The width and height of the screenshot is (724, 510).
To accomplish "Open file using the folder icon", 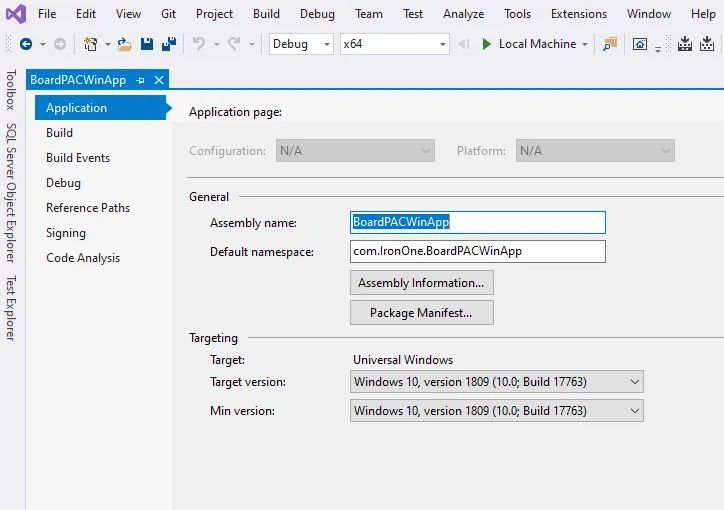I will 124,44.
